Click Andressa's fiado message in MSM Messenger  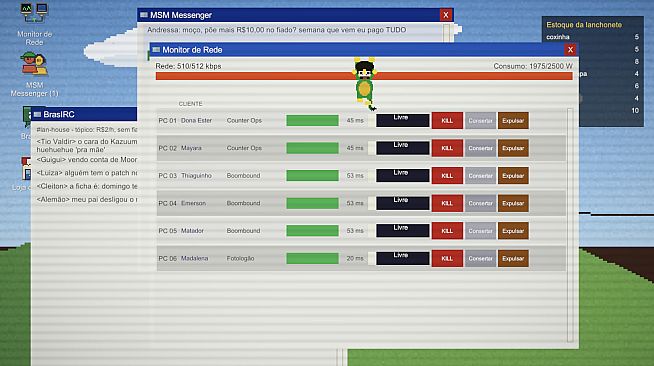[x=277, y=30]
